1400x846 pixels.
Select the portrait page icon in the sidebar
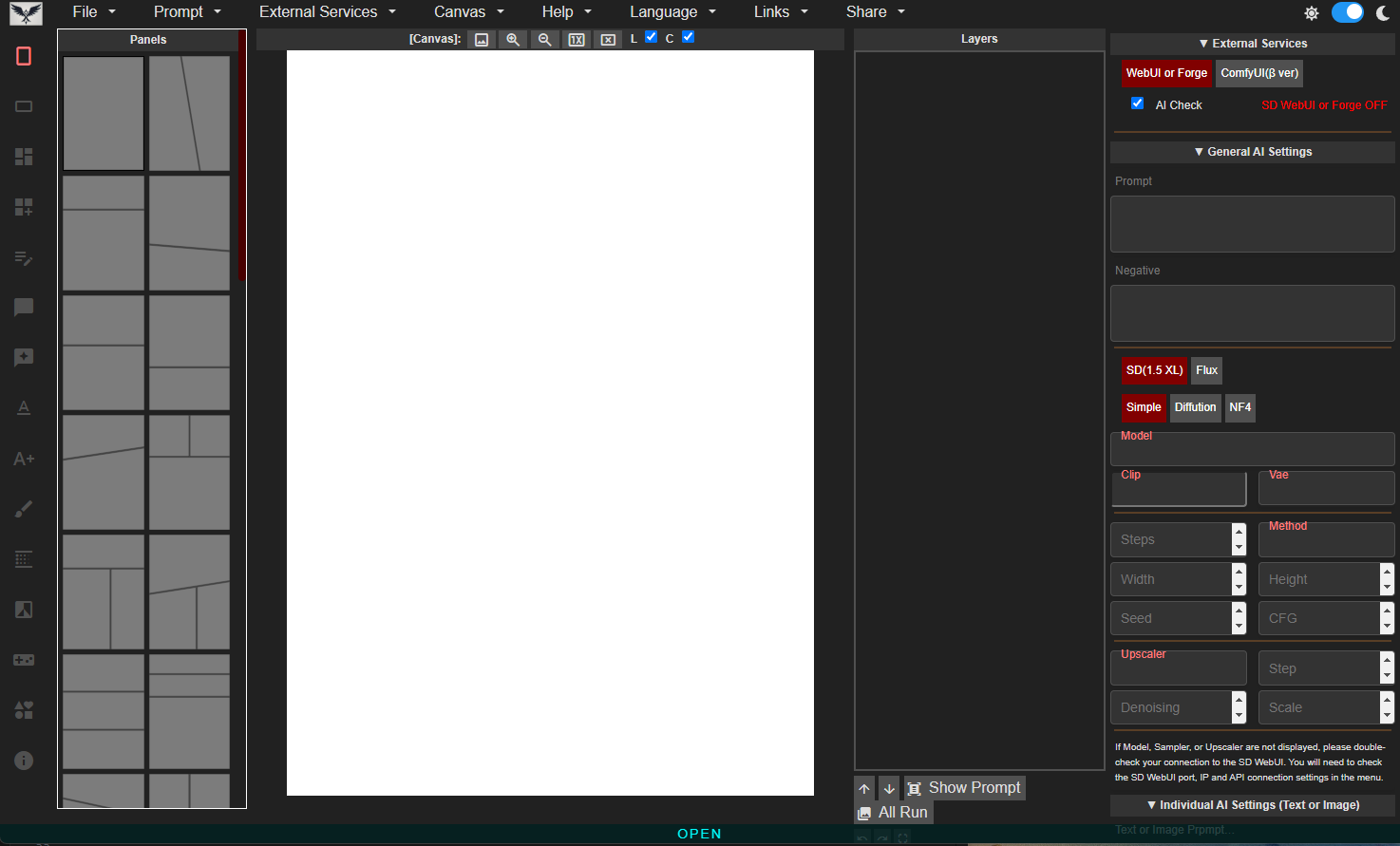click(24, 56)
